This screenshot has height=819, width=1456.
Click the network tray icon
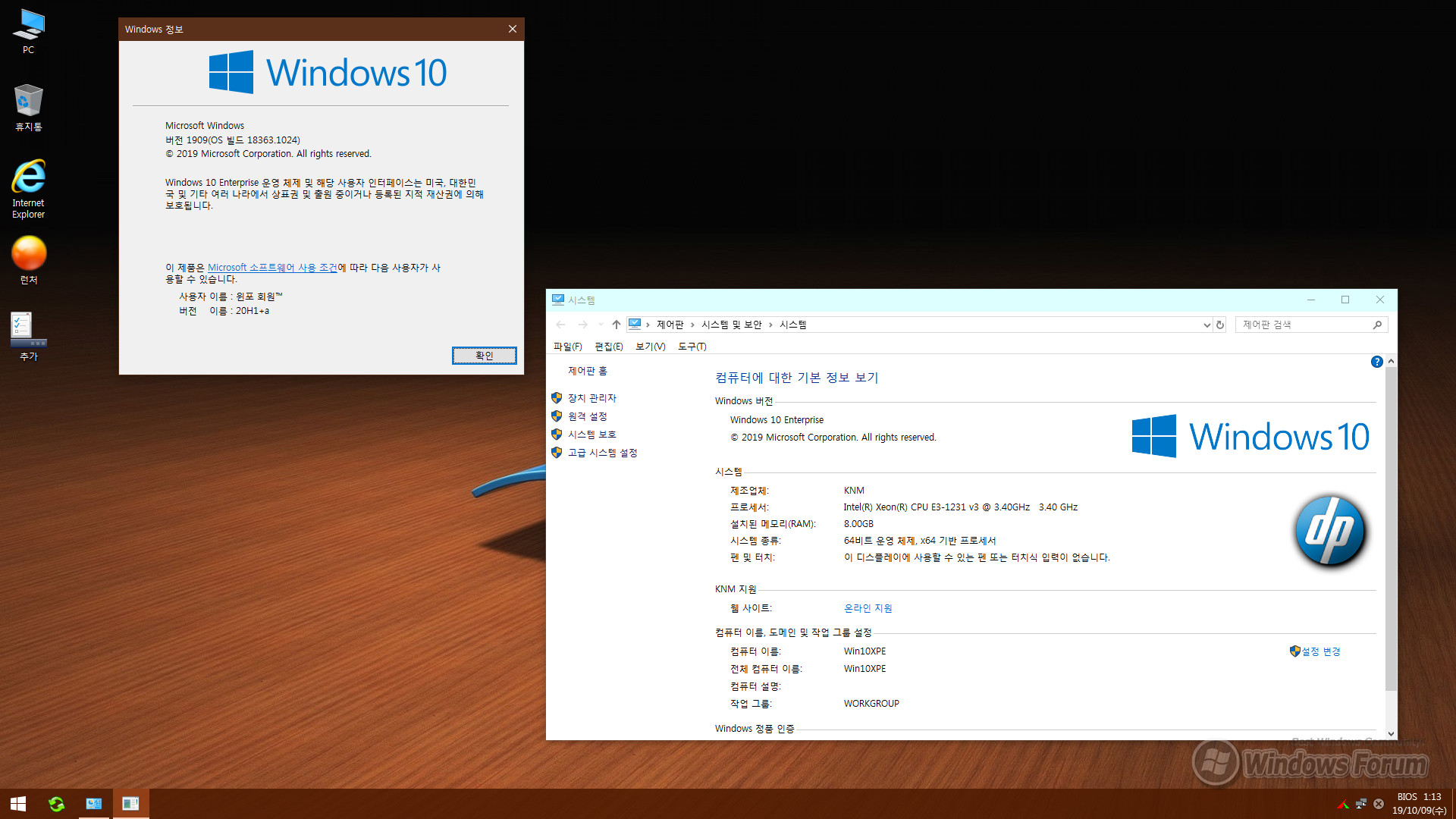(1361, 804)
